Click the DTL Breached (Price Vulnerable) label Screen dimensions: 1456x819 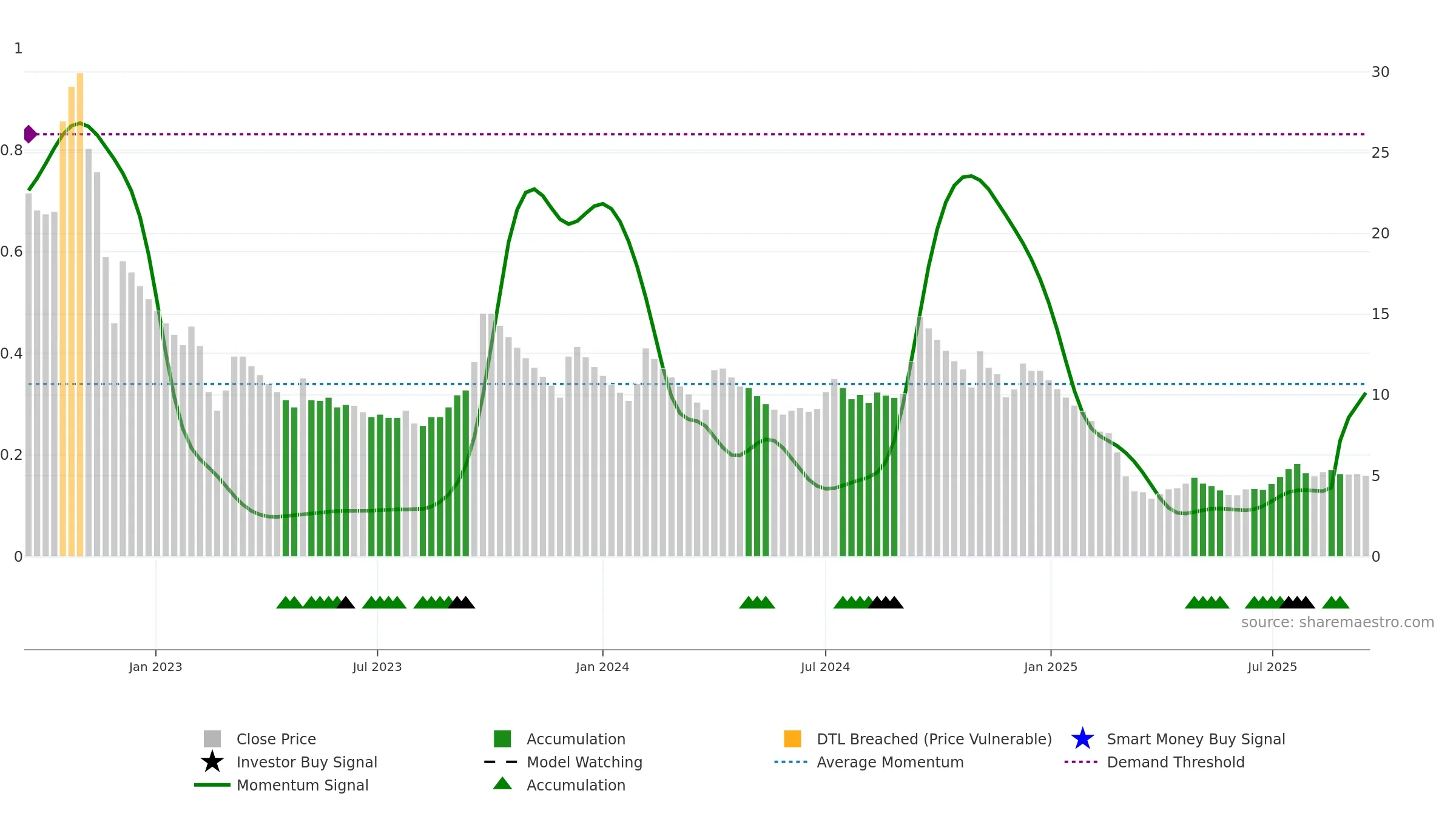pos(934,739)
